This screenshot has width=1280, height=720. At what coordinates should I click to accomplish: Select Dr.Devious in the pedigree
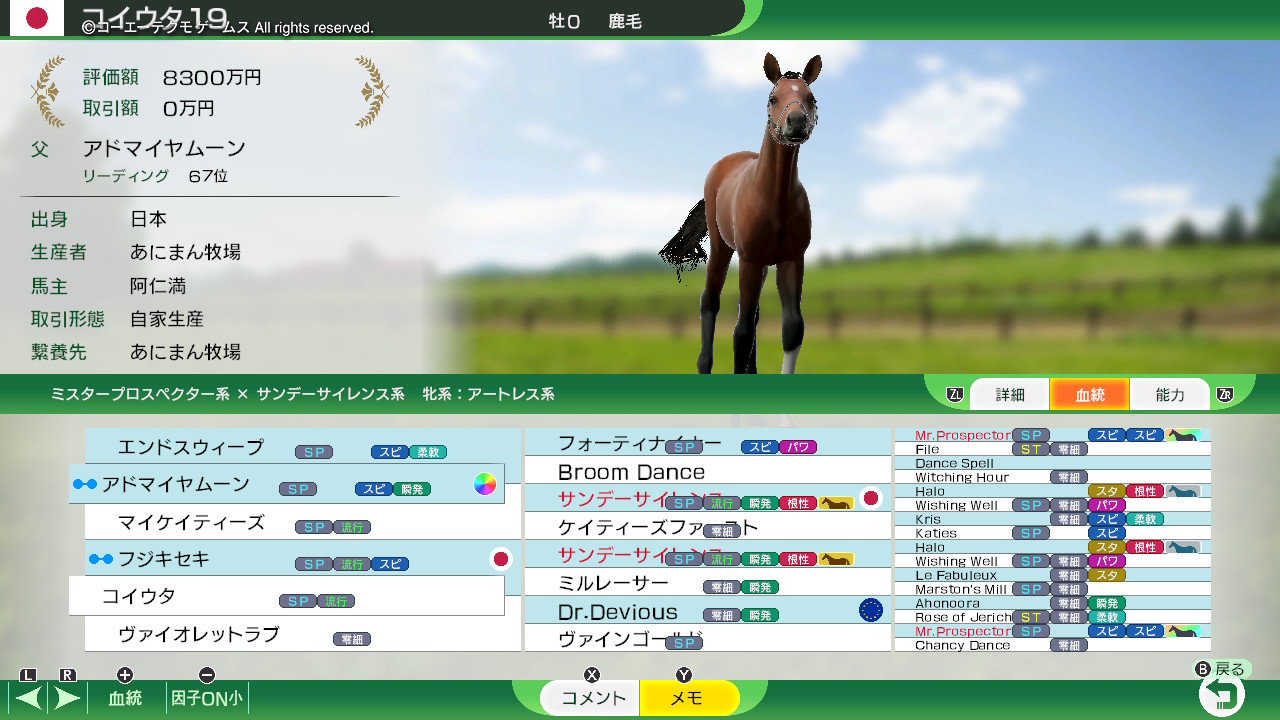coord(708,611)
